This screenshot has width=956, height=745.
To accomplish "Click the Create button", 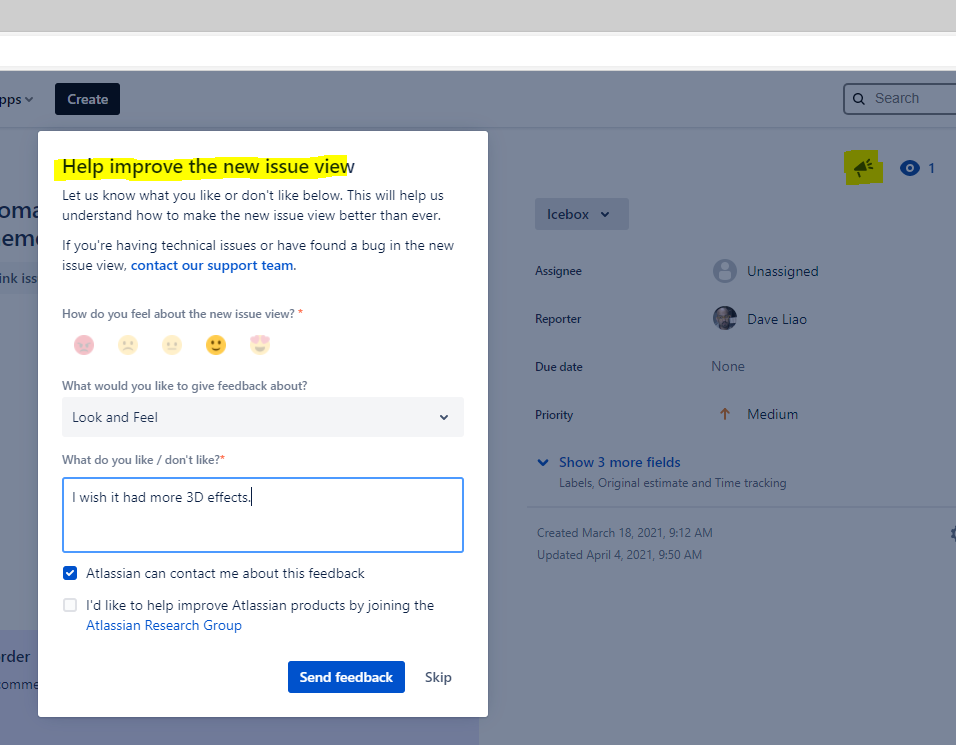I will pyautogui.click(x=87, y=99).
